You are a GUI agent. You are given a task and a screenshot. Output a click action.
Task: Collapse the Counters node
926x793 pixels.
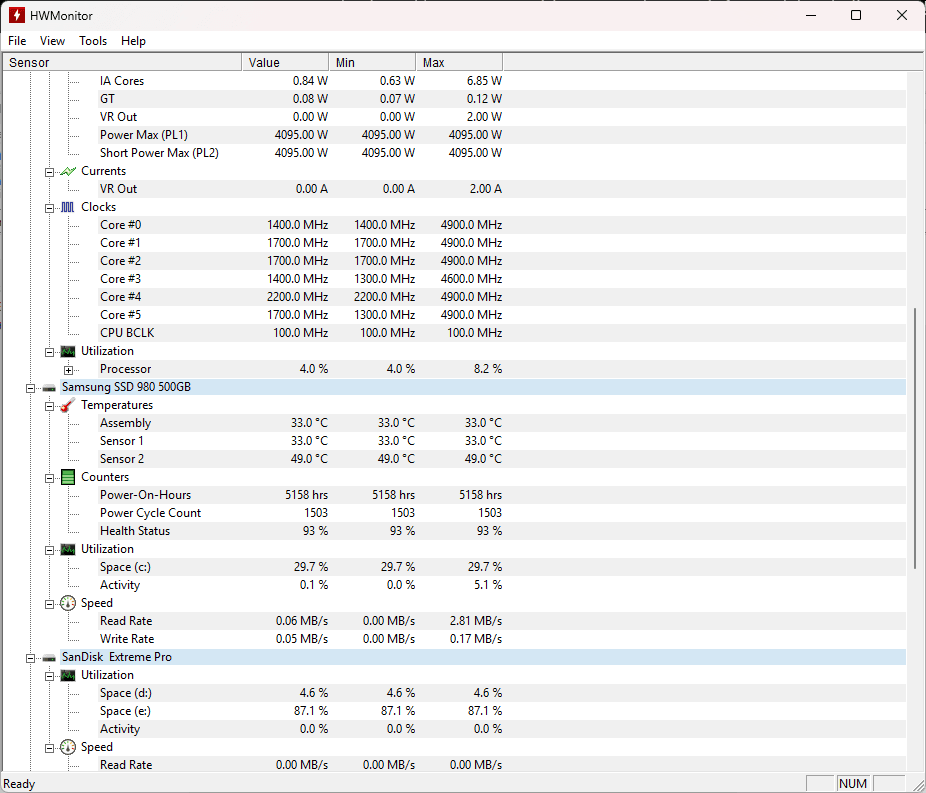pos(50,478)
